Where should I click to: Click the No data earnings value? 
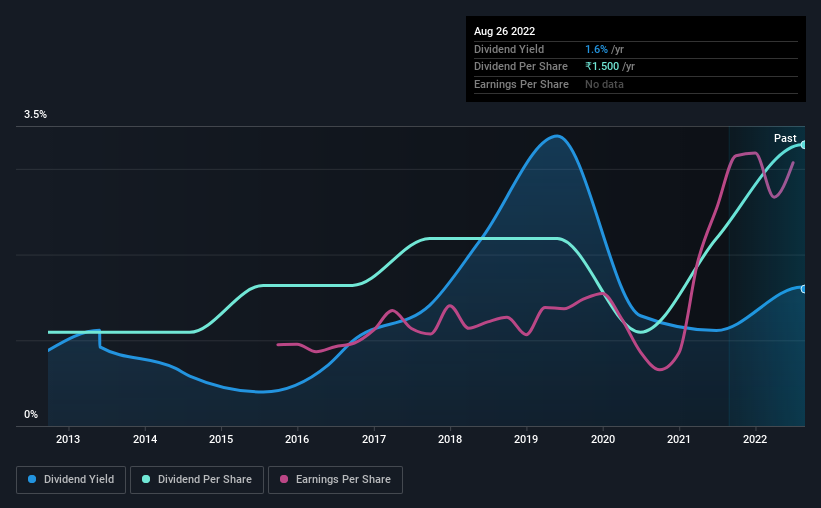click(604, 84)
